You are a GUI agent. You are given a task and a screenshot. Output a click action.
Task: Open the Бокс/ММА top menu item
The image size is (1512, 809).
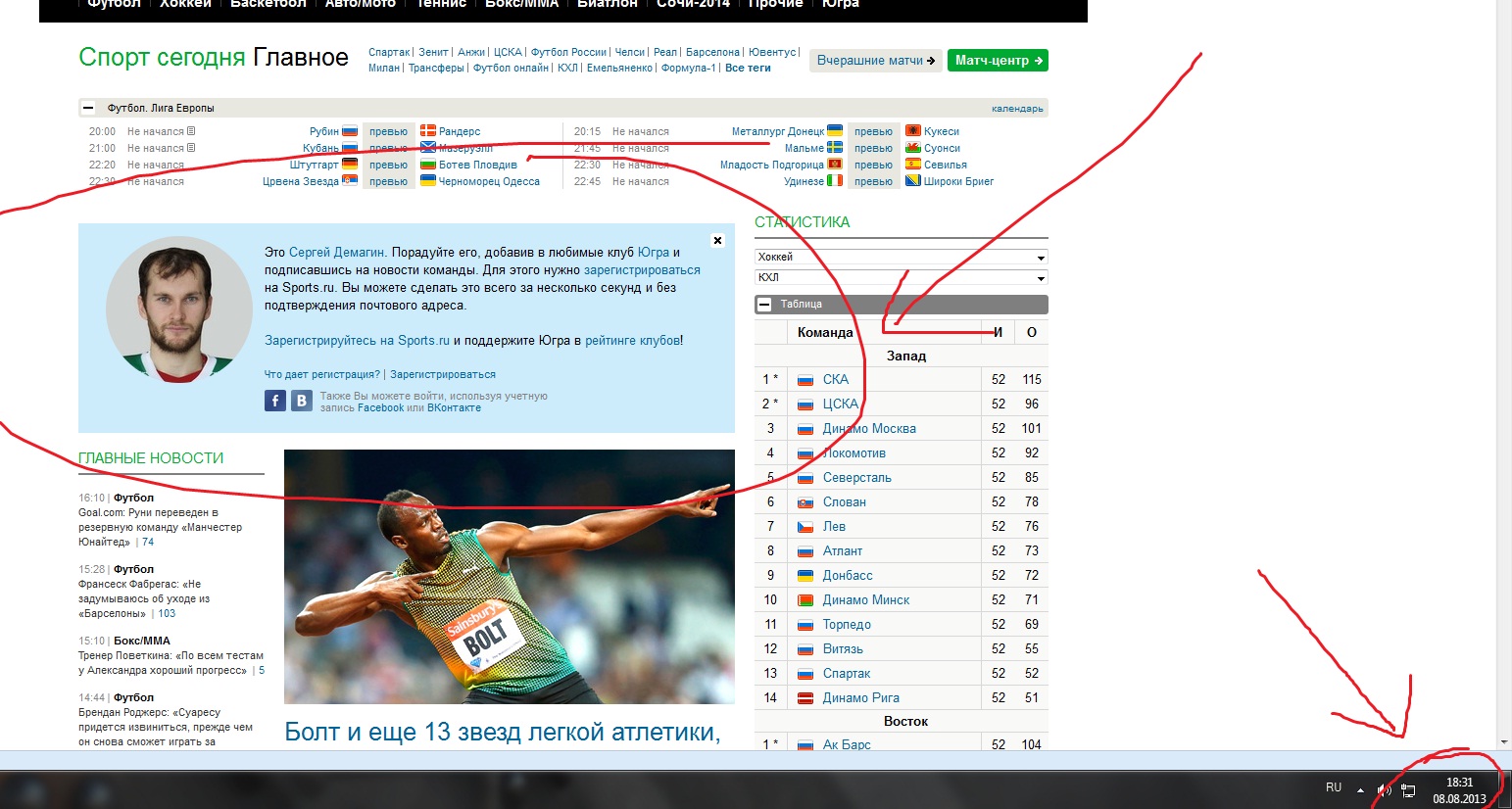(x=521, y=4)
